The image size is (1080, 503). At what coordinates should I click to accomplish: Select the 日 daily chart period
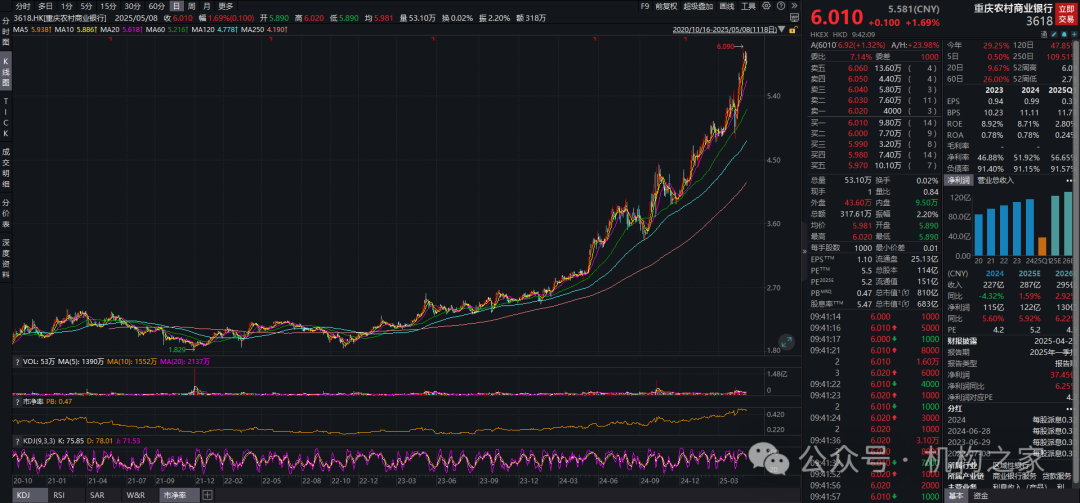(x=177, y=6)
